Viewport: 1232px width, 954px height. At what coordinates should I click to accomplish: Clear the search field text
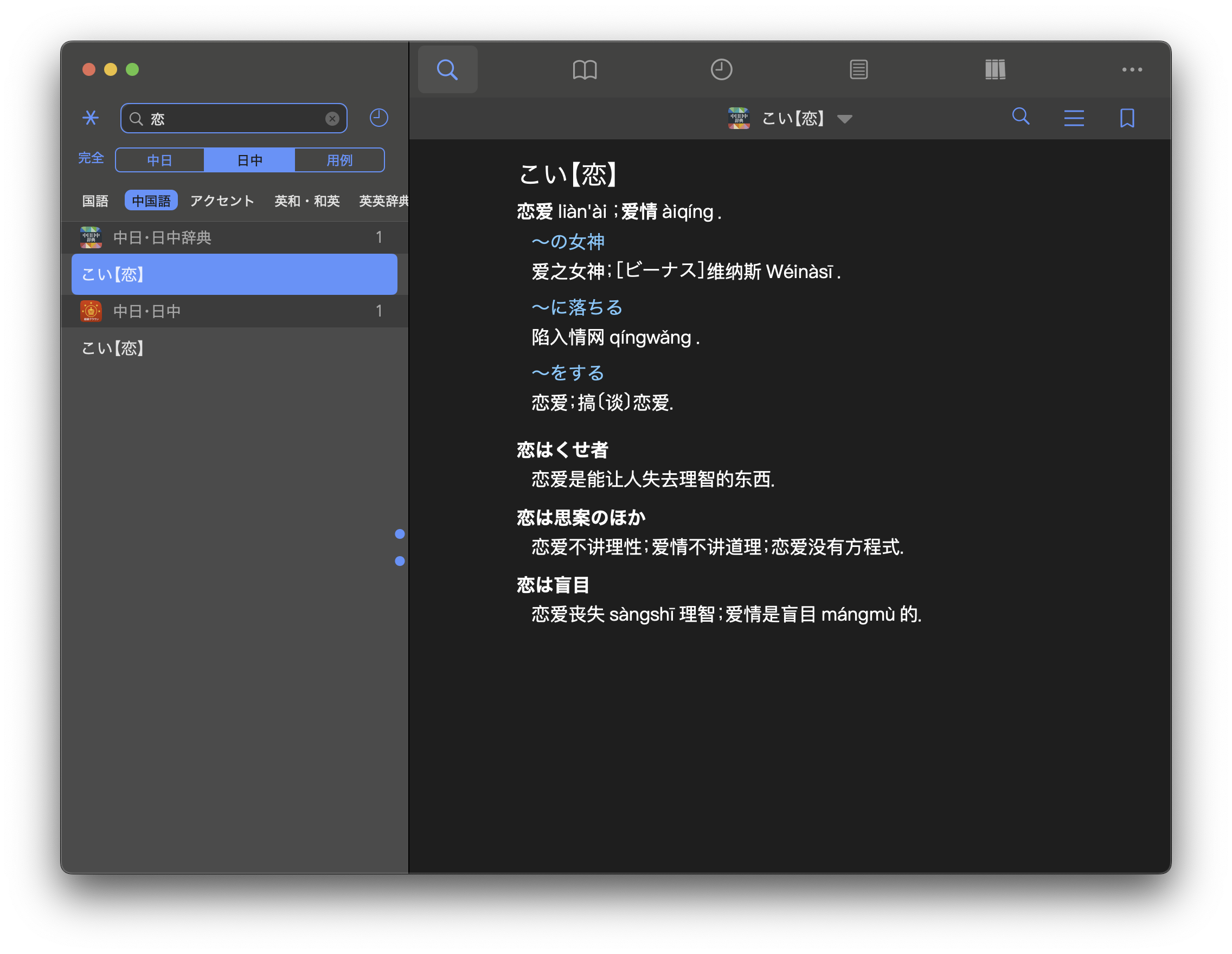click(x=332, y=118)
